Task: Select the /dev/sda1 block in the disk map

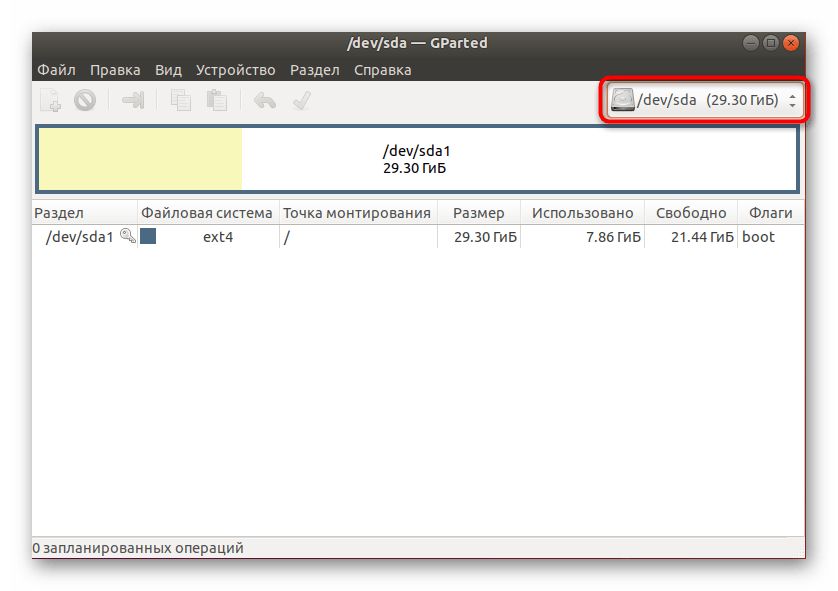Action: 416,159
